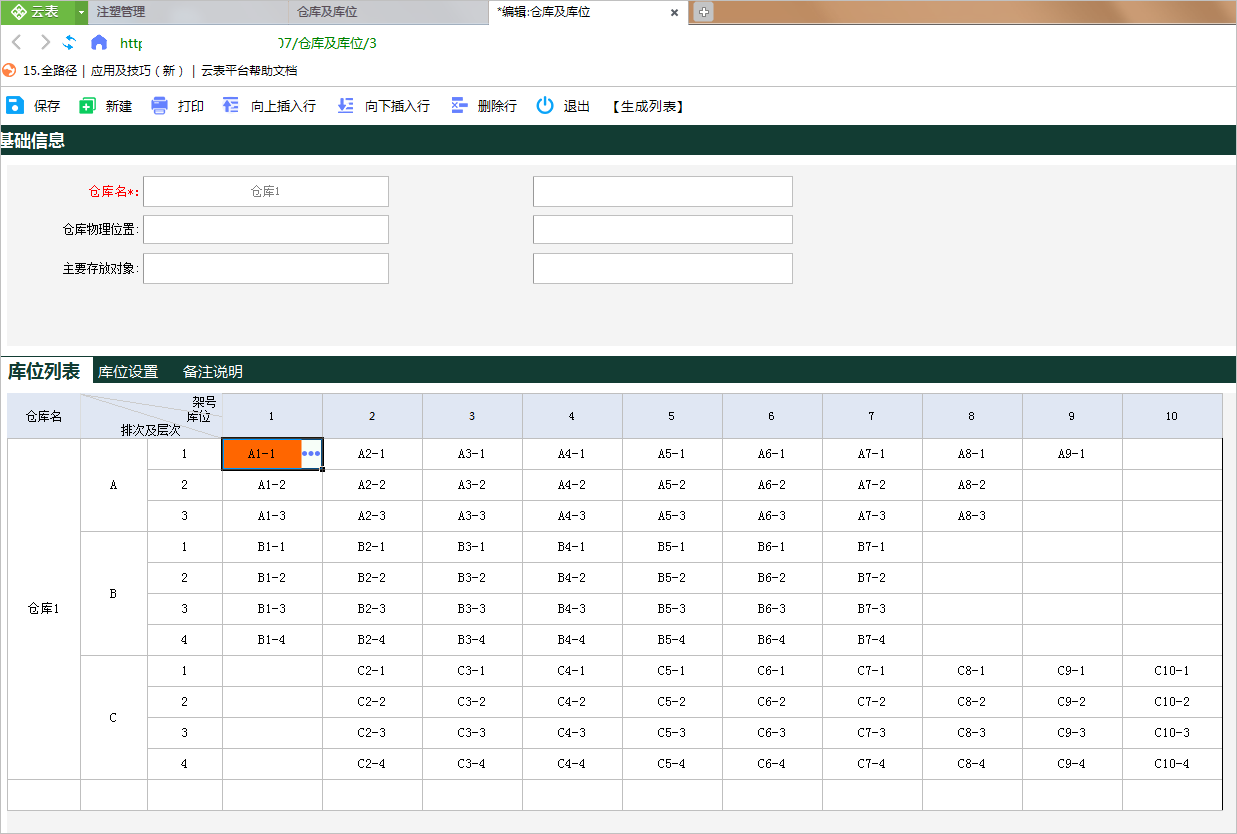Click the Print (打印) toolbar icon
This screenshot has height=834, width=1237.
[160, 106]
